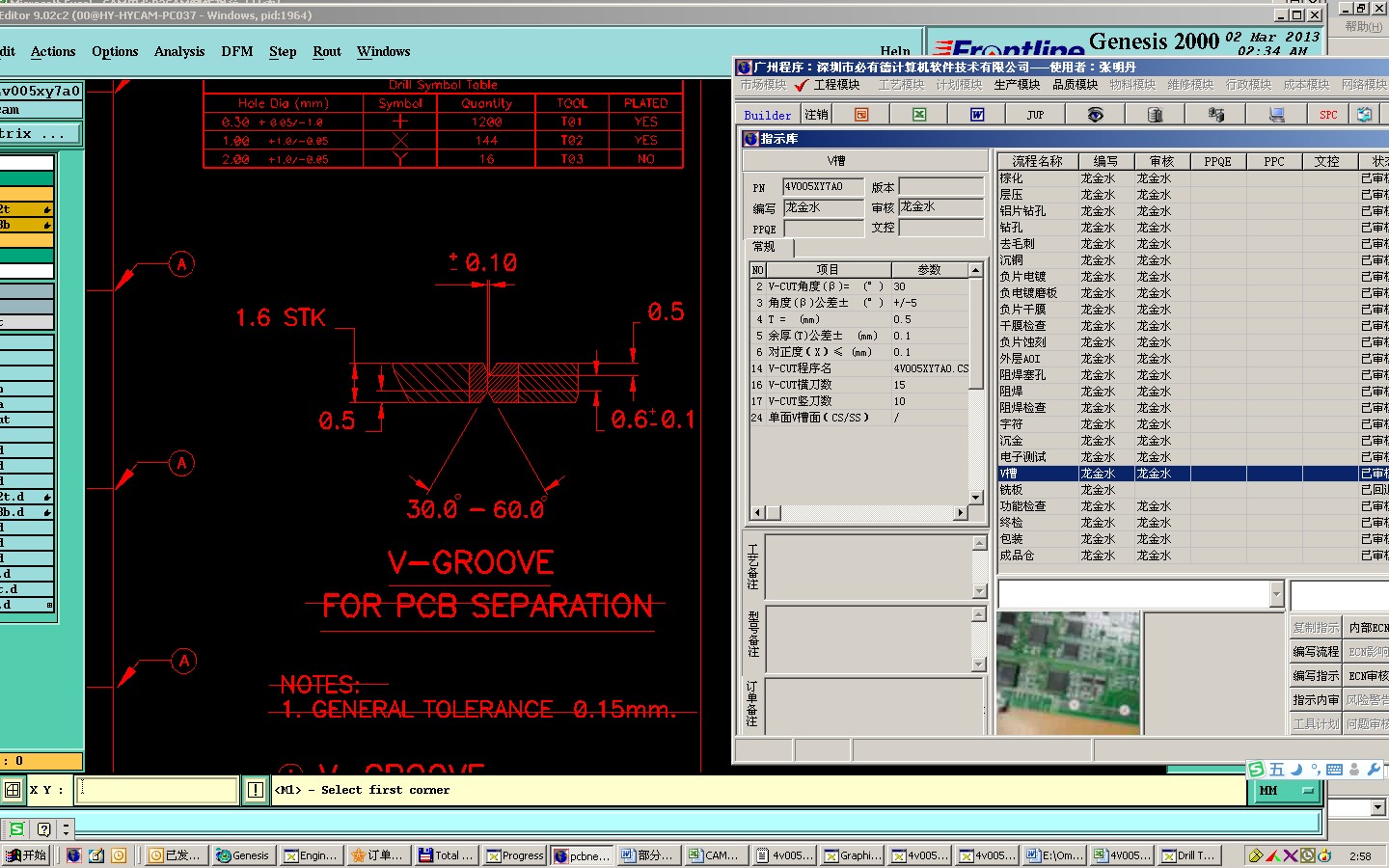1389x868 pixels.
Task: Click the scroll-down arrow of the parameter table
Action: point(975,498)
